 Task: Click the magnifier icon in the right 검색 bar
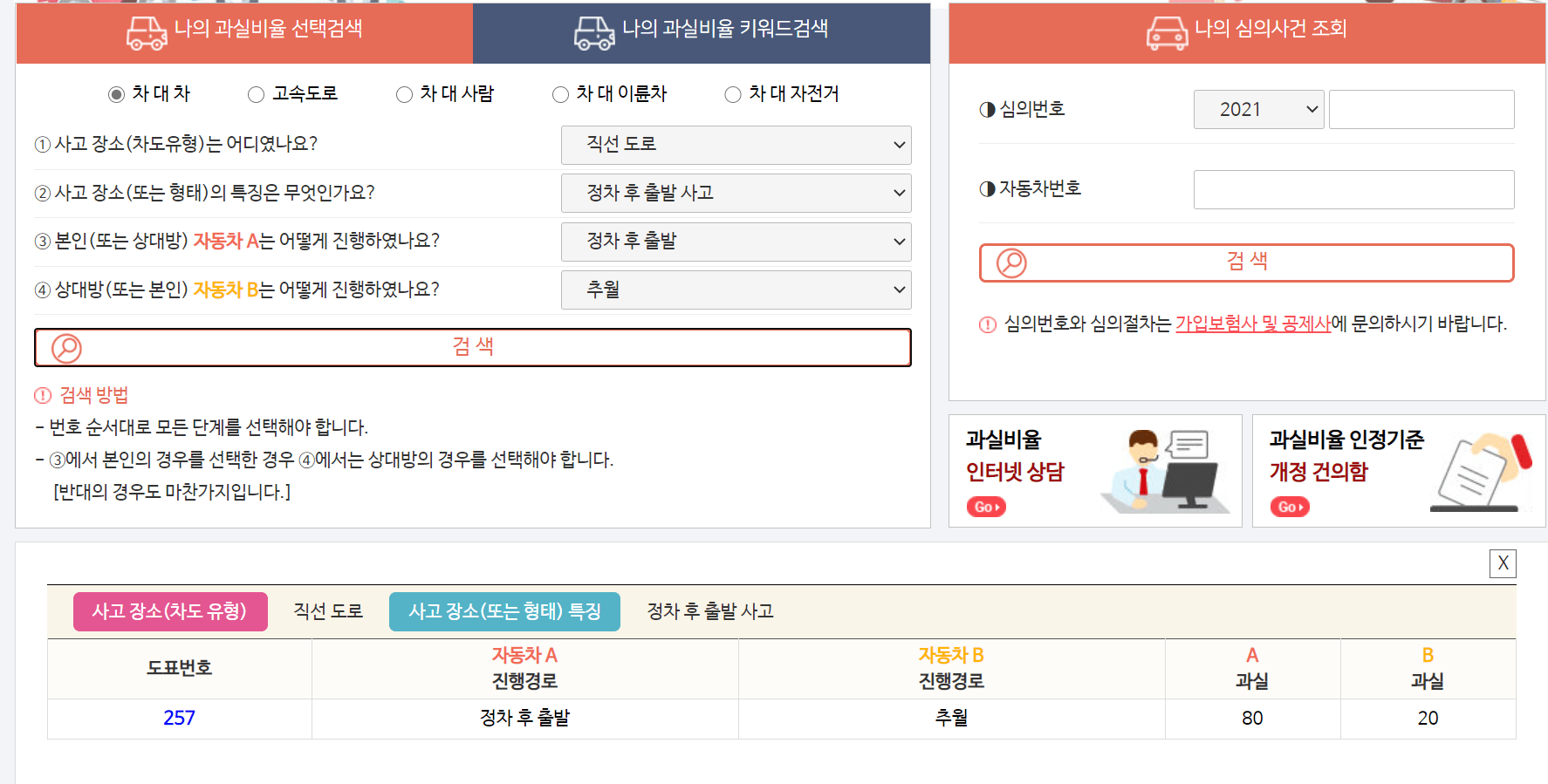pos(1011,263)
